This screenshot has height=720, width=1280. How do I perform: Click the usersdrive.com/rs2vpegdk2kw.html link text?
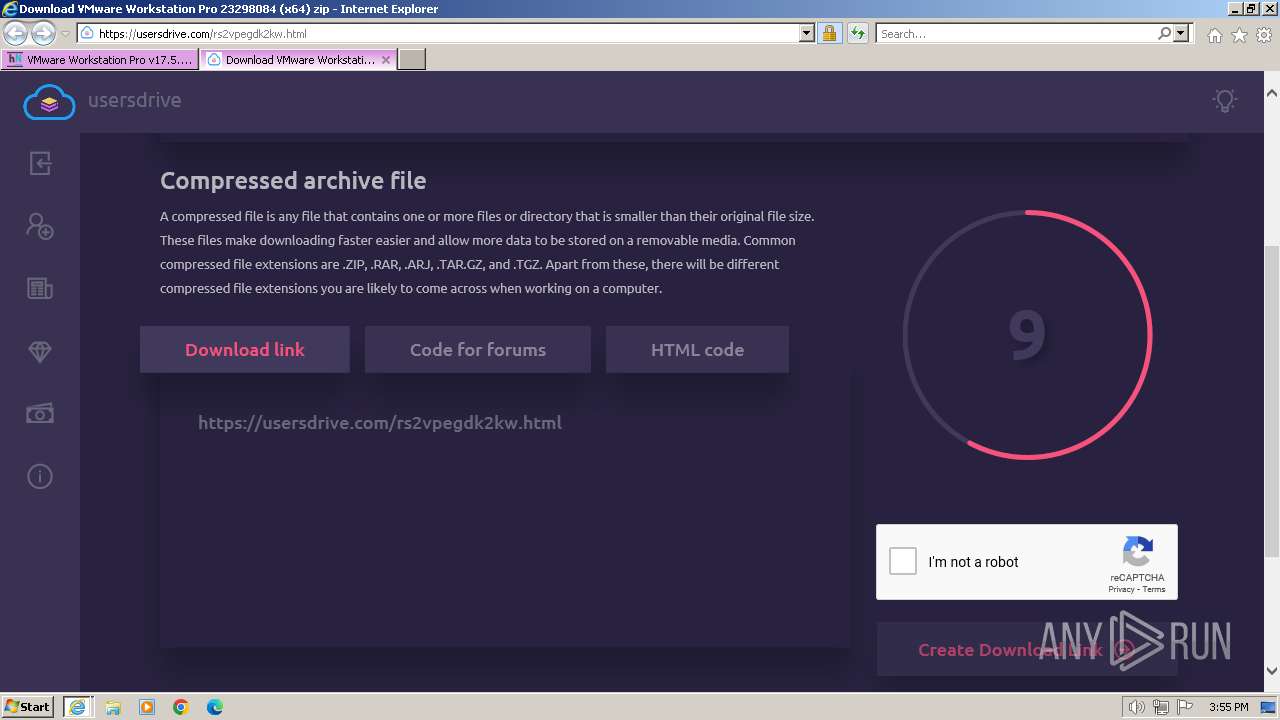380,422
